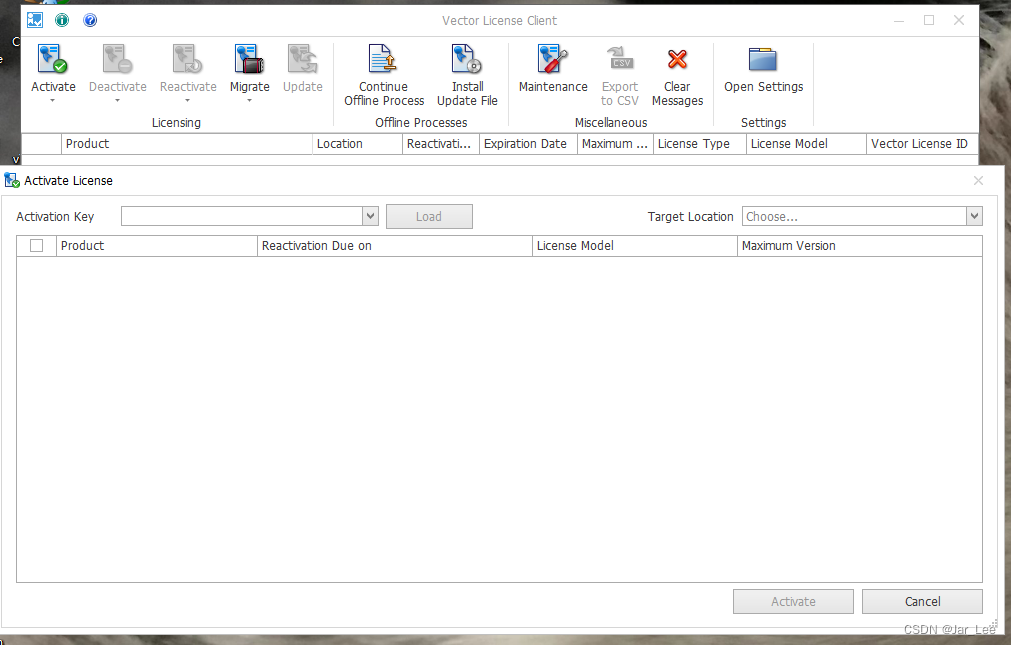Open Continue Offline Process
1011x645 pixels.
pyautogui.click(x=383, y=59)
